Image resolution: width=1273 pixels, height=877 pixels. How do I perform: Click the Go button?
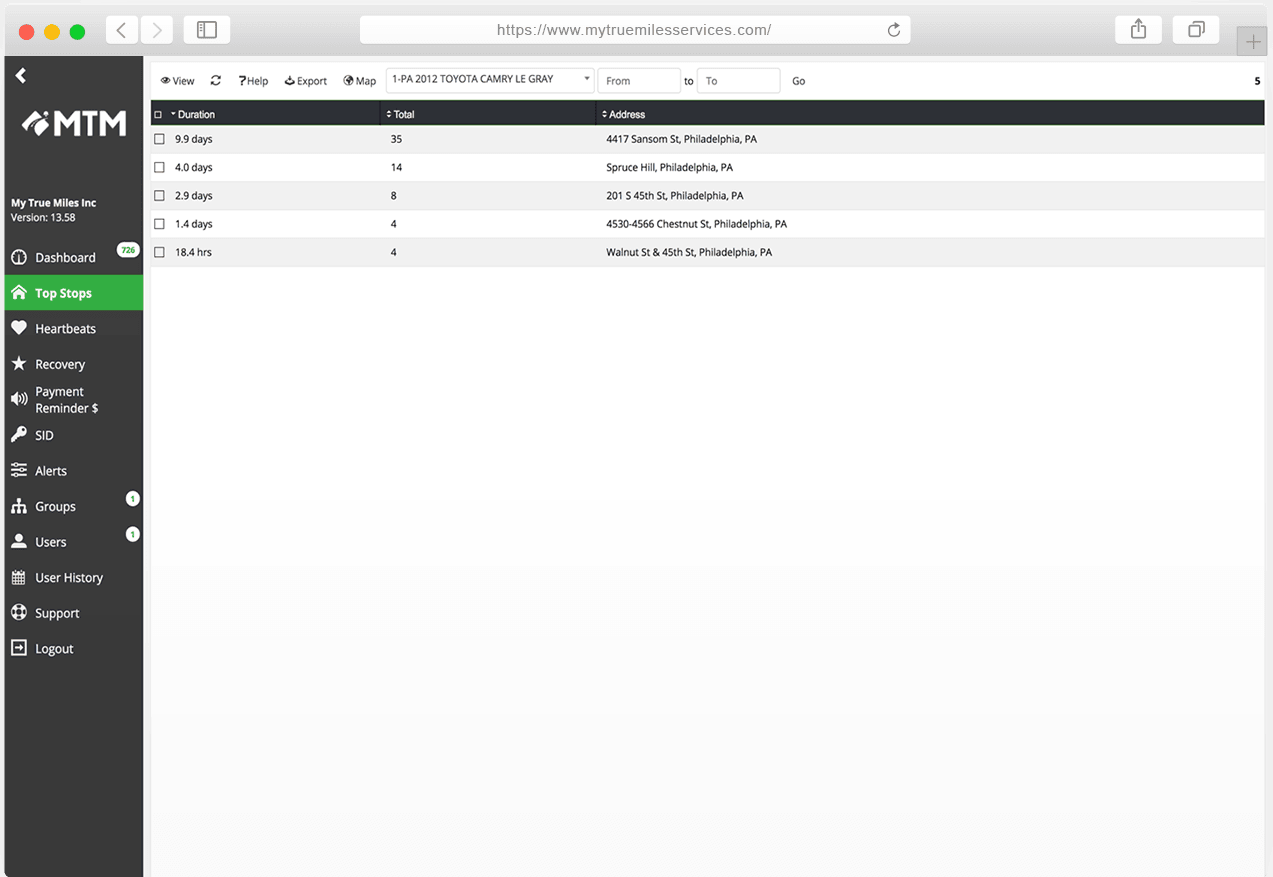799,81
